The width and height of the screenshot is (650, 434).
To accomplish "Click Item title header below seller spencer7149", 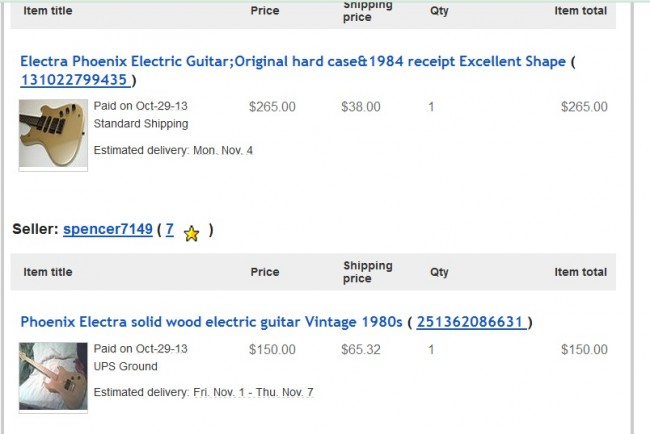I will click(48, 272).
